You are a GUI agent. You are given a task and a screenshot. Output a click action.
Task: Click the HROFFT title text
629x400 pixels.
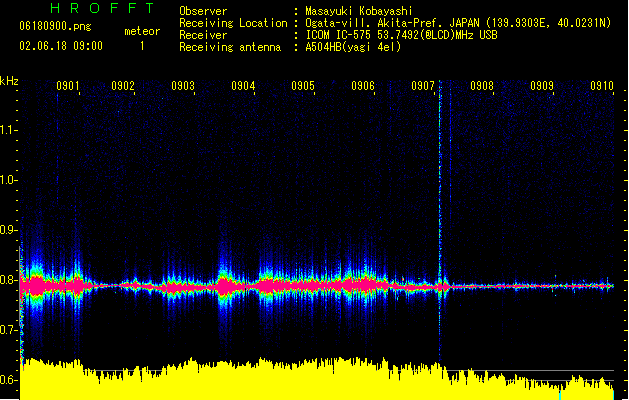(103, 8)
